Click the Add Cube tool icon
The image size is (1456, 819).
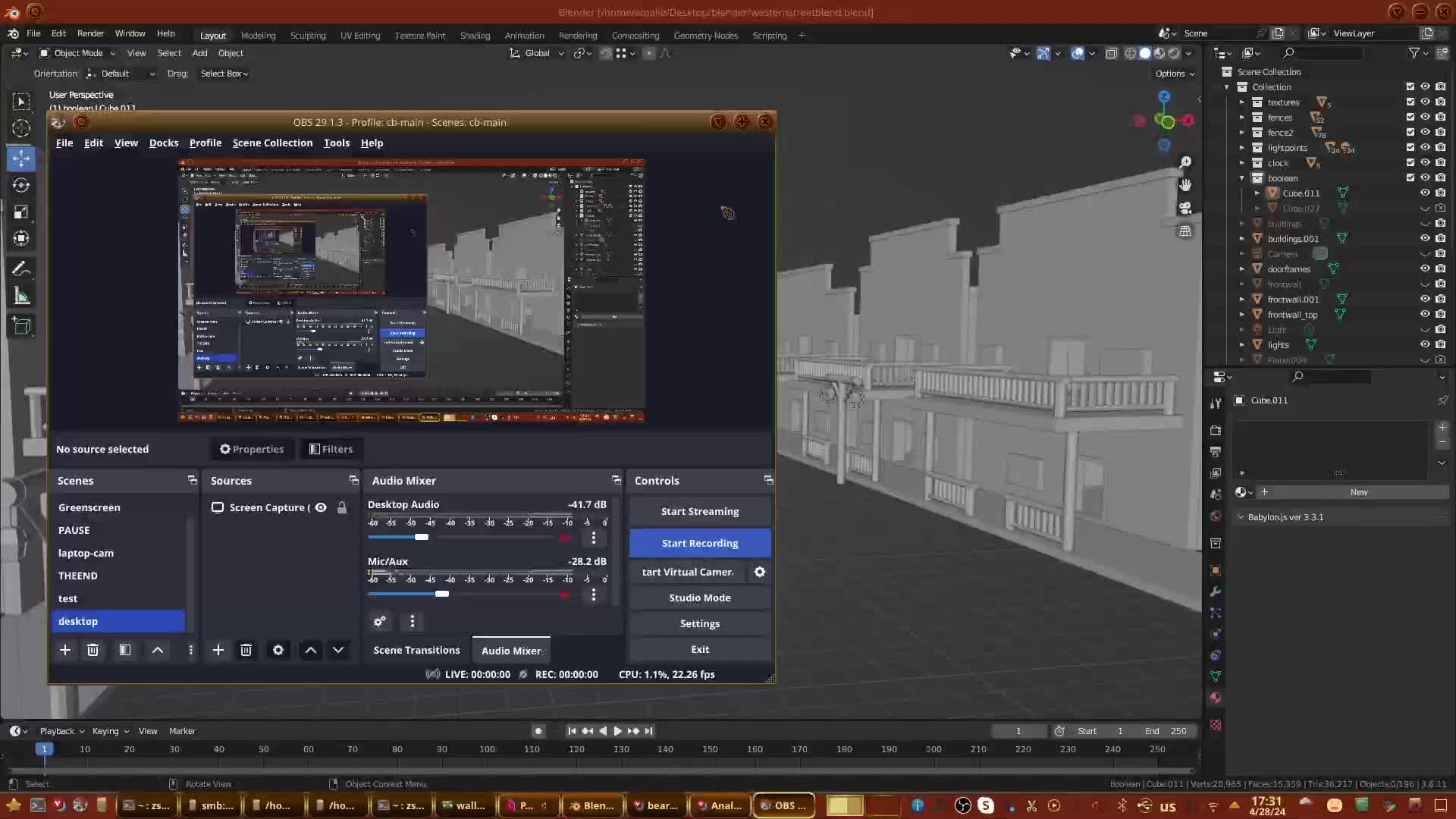(x=21, y=326)
